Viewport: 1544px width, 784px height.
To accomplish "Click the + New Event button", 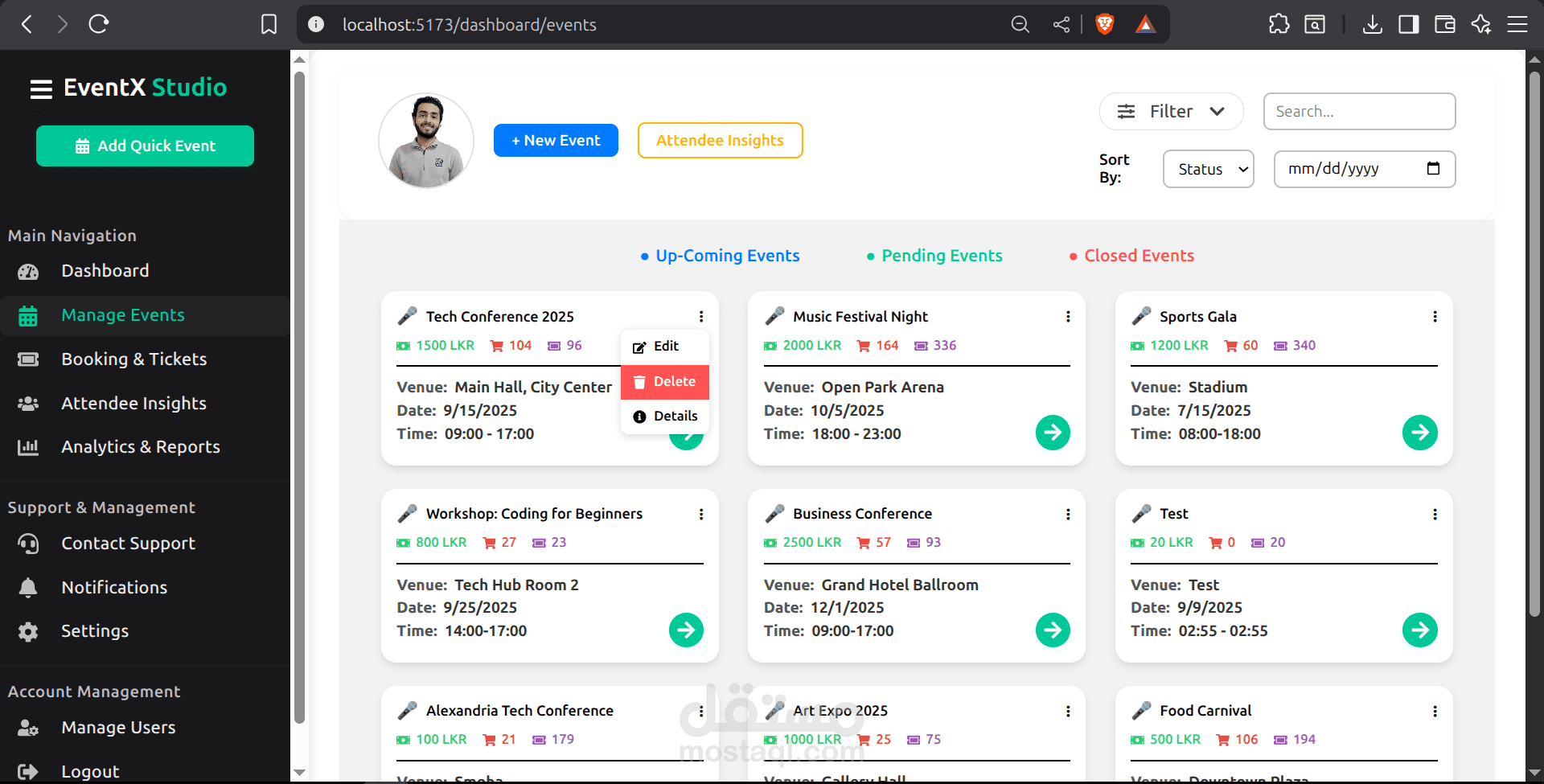I will pyautogui.click(x=556, y=141).
